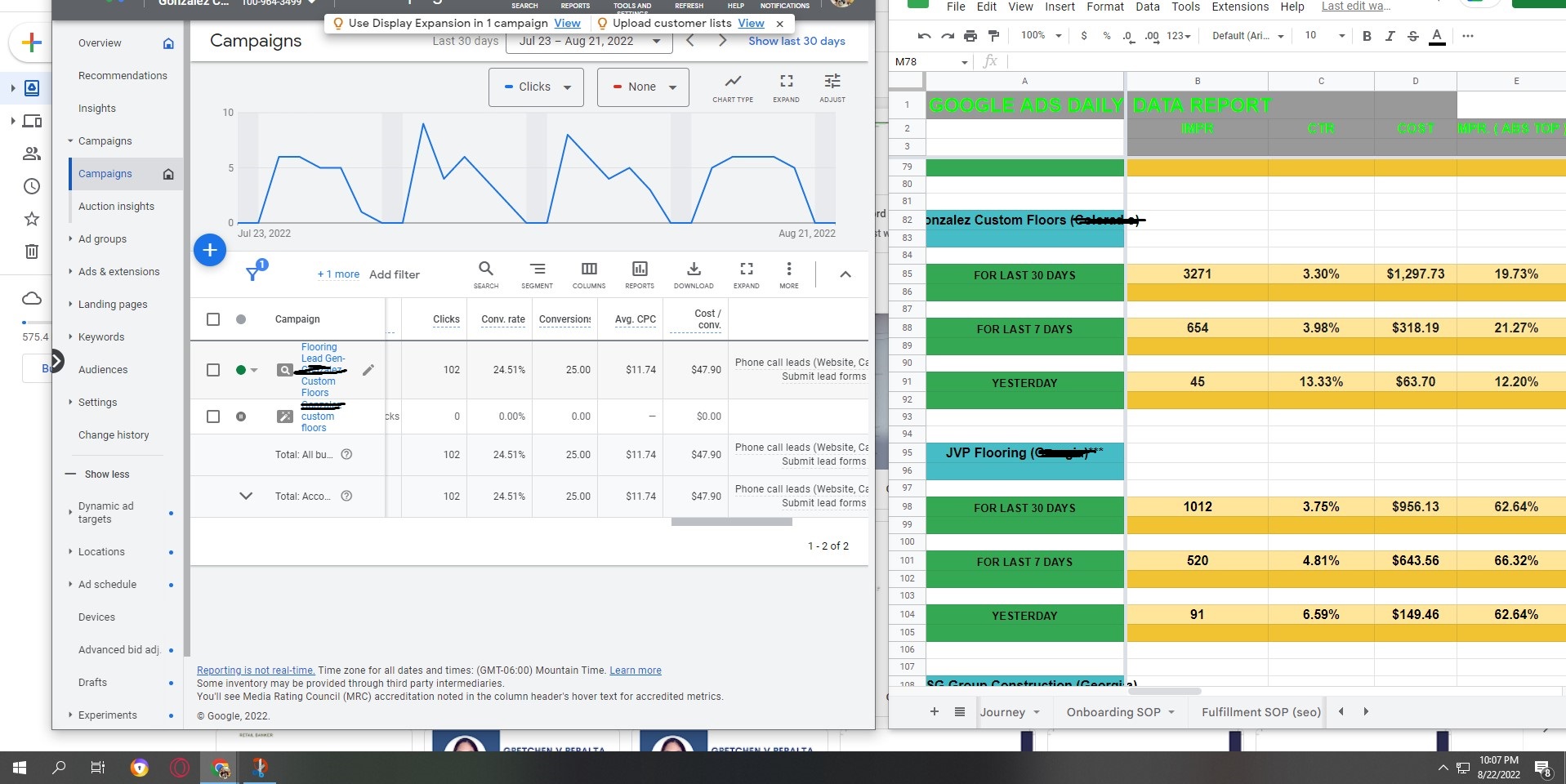
Task: Open the Sheets File menu
Action: 956,7
